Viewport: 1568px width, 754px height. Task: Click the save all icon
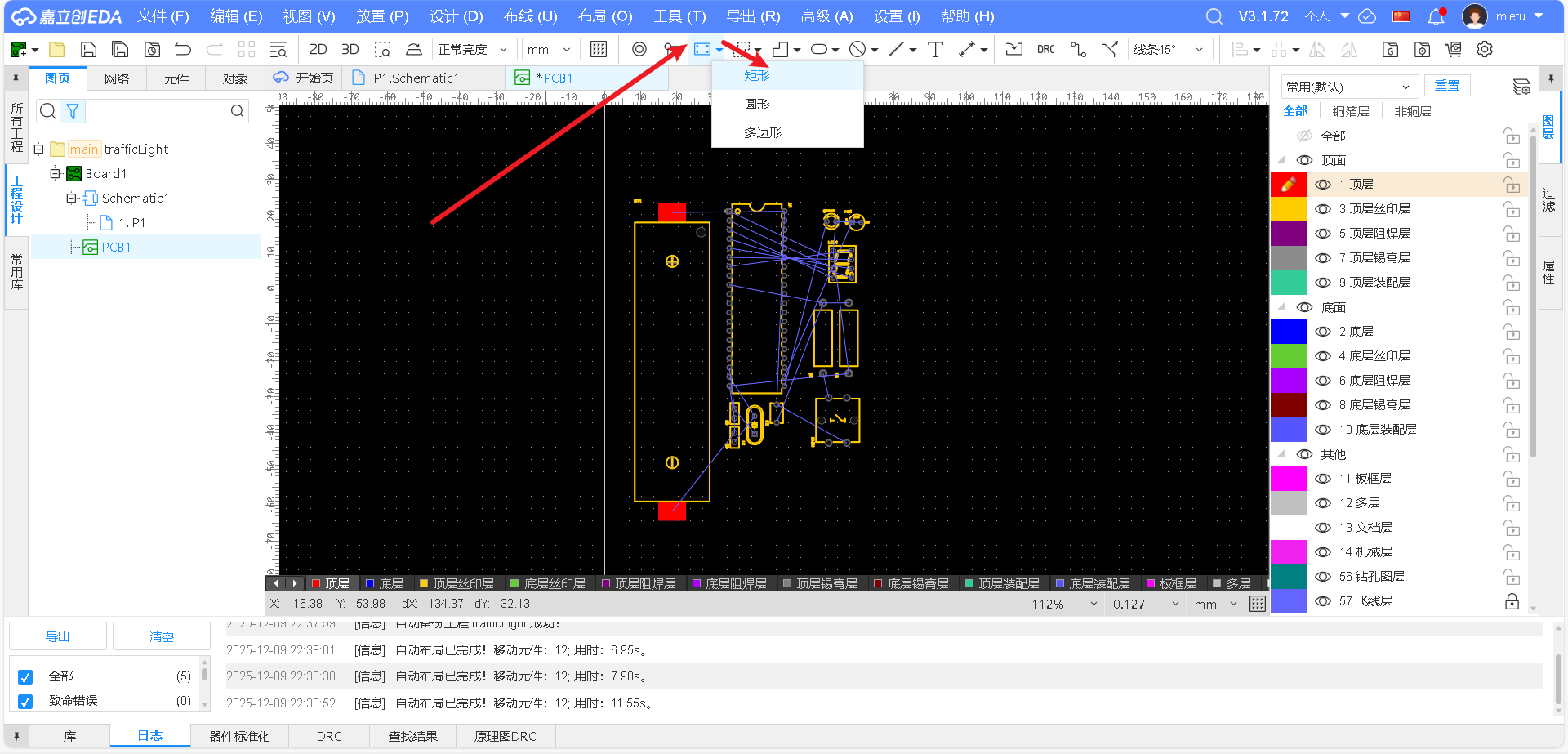pyautogui.click(x=120, y=50)
